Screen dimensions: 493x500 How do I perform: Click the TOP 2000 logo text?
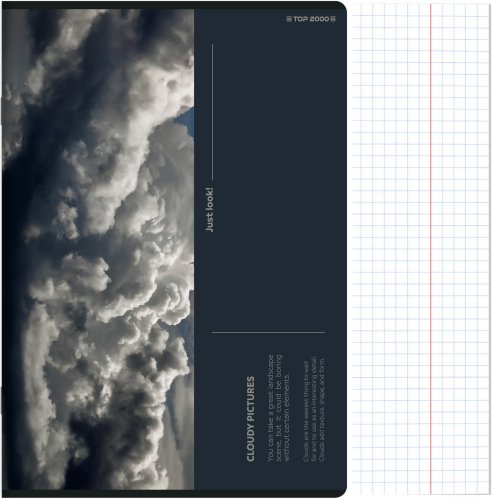point(311,19)
